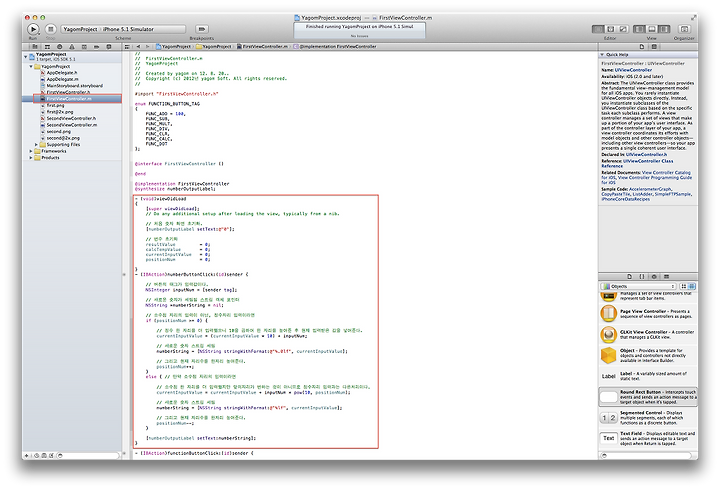Show the Breakpoint navigator
The height and width of the screenshot is (490, 720).
tap(96, 46)
